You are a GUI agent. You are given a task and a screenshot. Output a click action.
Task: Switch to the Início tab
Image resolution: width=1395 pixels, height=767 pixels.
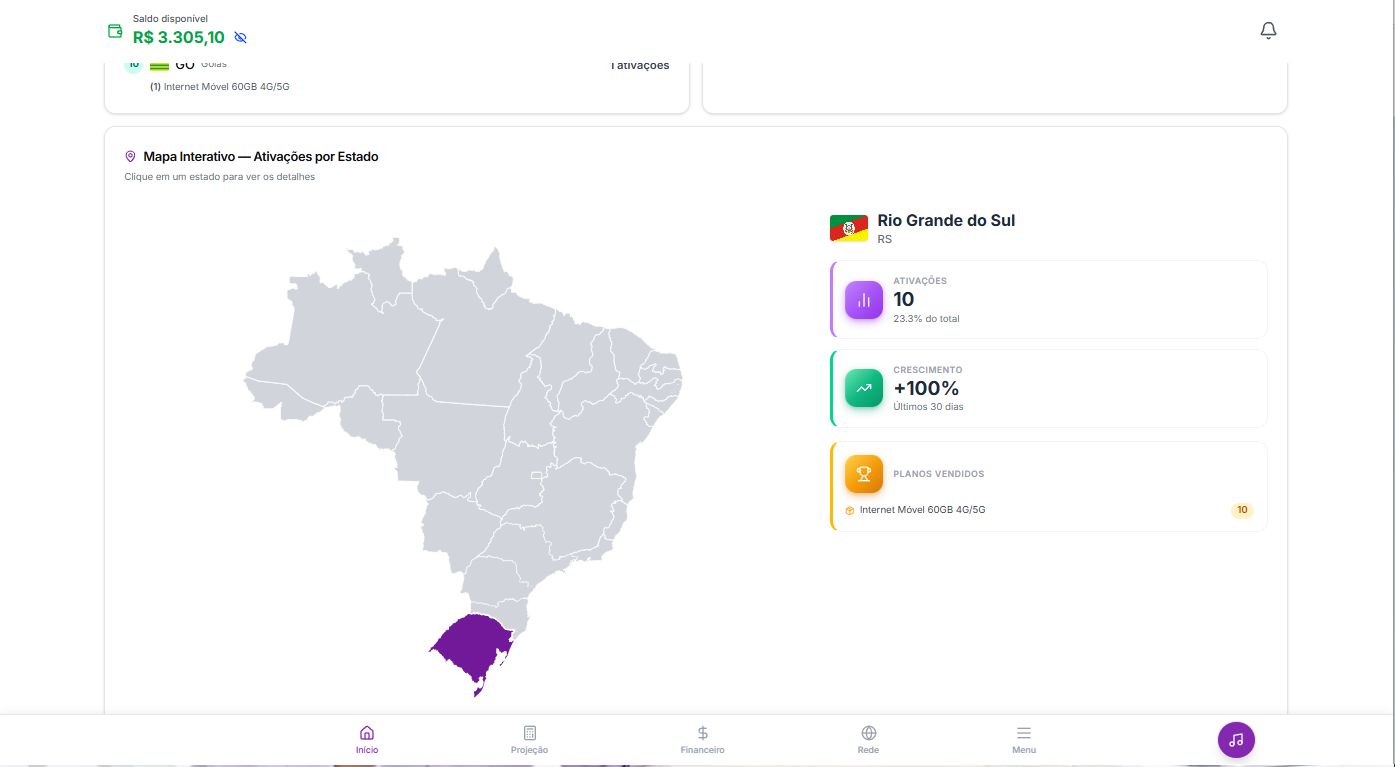pyautogui.click(x=367, y=740)
